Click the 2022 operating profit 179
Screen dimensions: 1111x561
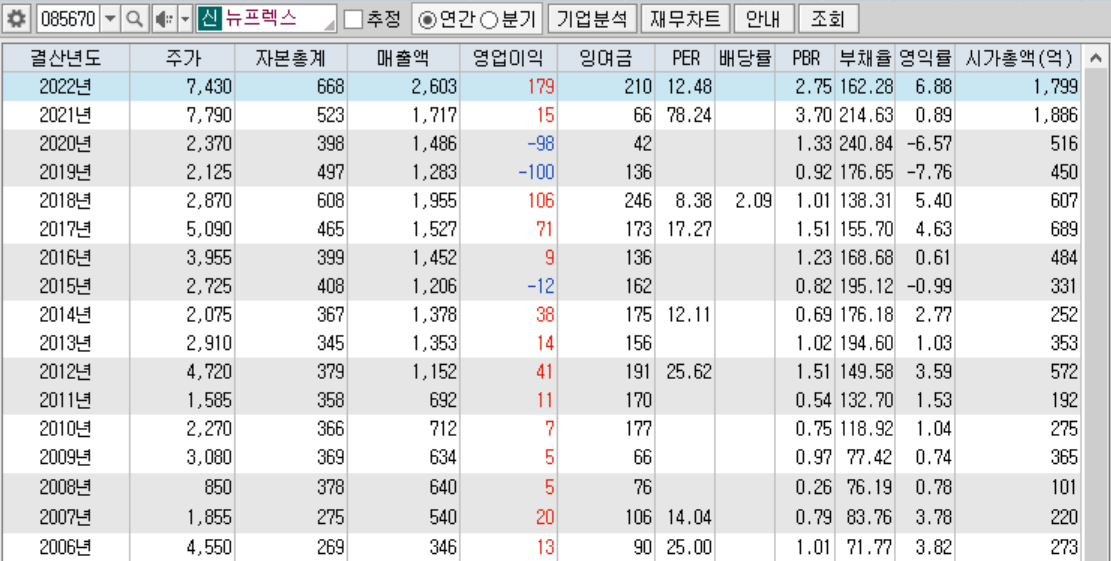tap(541, 87)
